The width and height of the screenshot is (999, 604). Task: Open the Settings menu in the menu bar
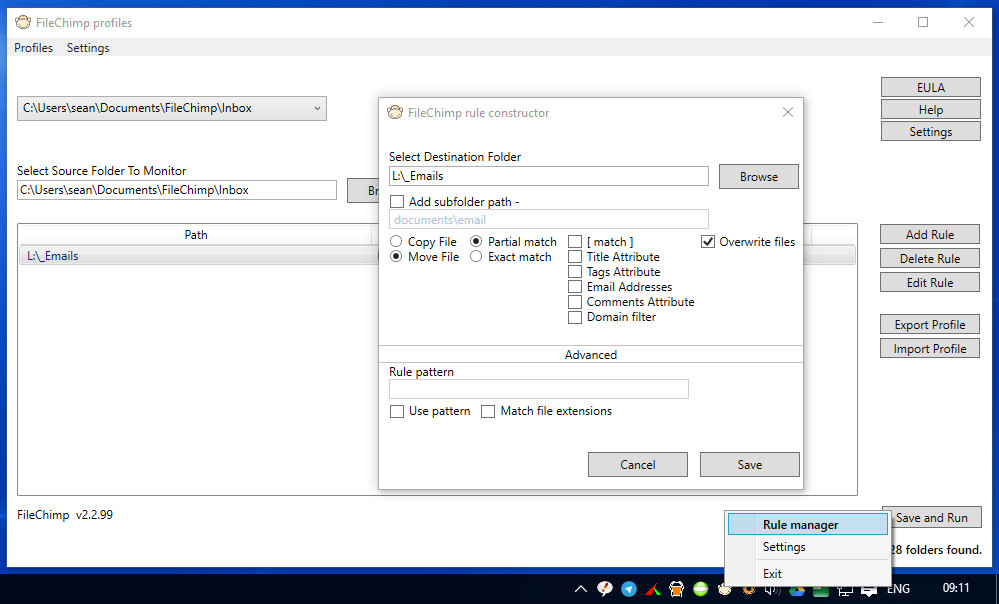88,48
